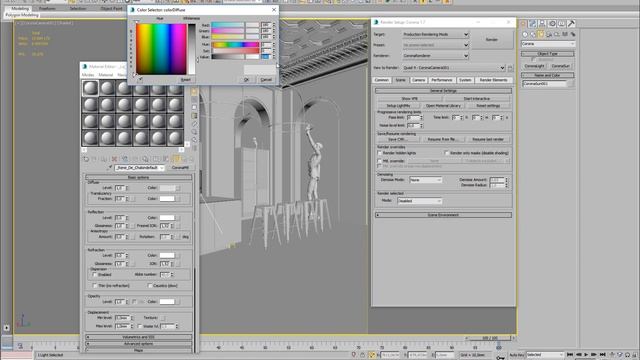Enable Render hidden lights checkbox

380,153
